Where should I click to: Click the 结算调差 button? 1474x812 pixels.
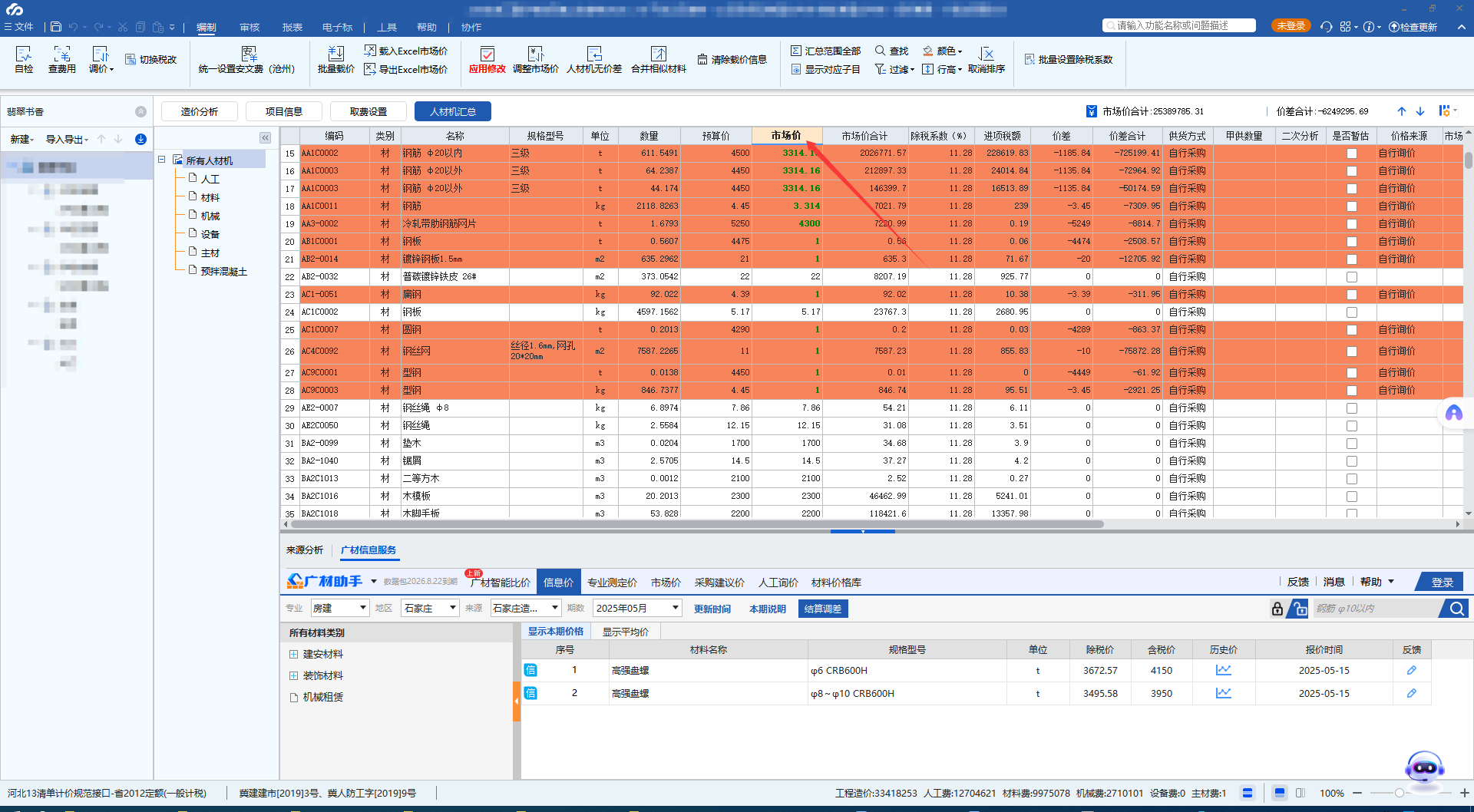pos(823,609)
